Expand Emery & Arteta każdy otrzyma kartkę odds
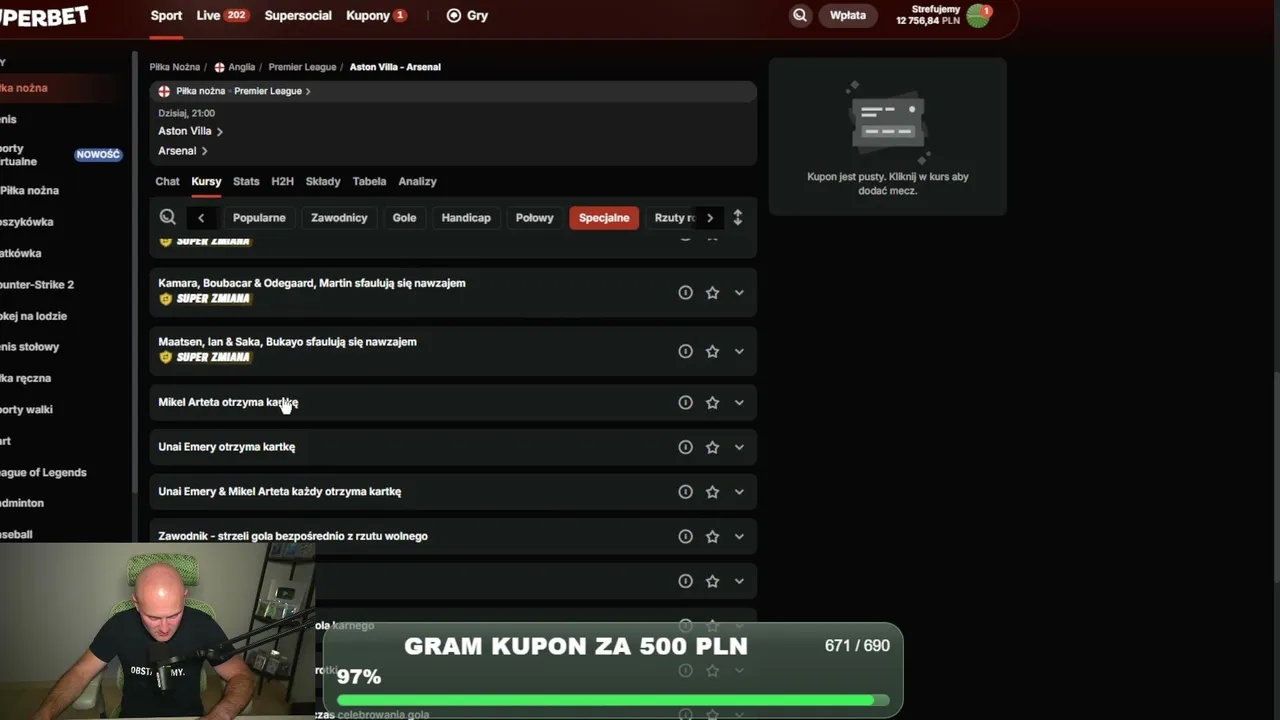Image resolution: width=1280 pixels, height=720 pixels. (739, 492)
